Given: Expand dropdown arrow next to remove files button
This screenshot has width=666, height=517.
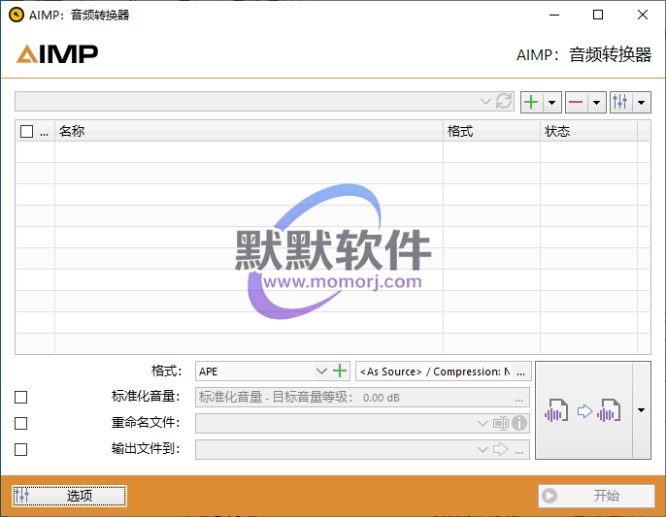Looking at the screenshot, I should coord(596,102).
